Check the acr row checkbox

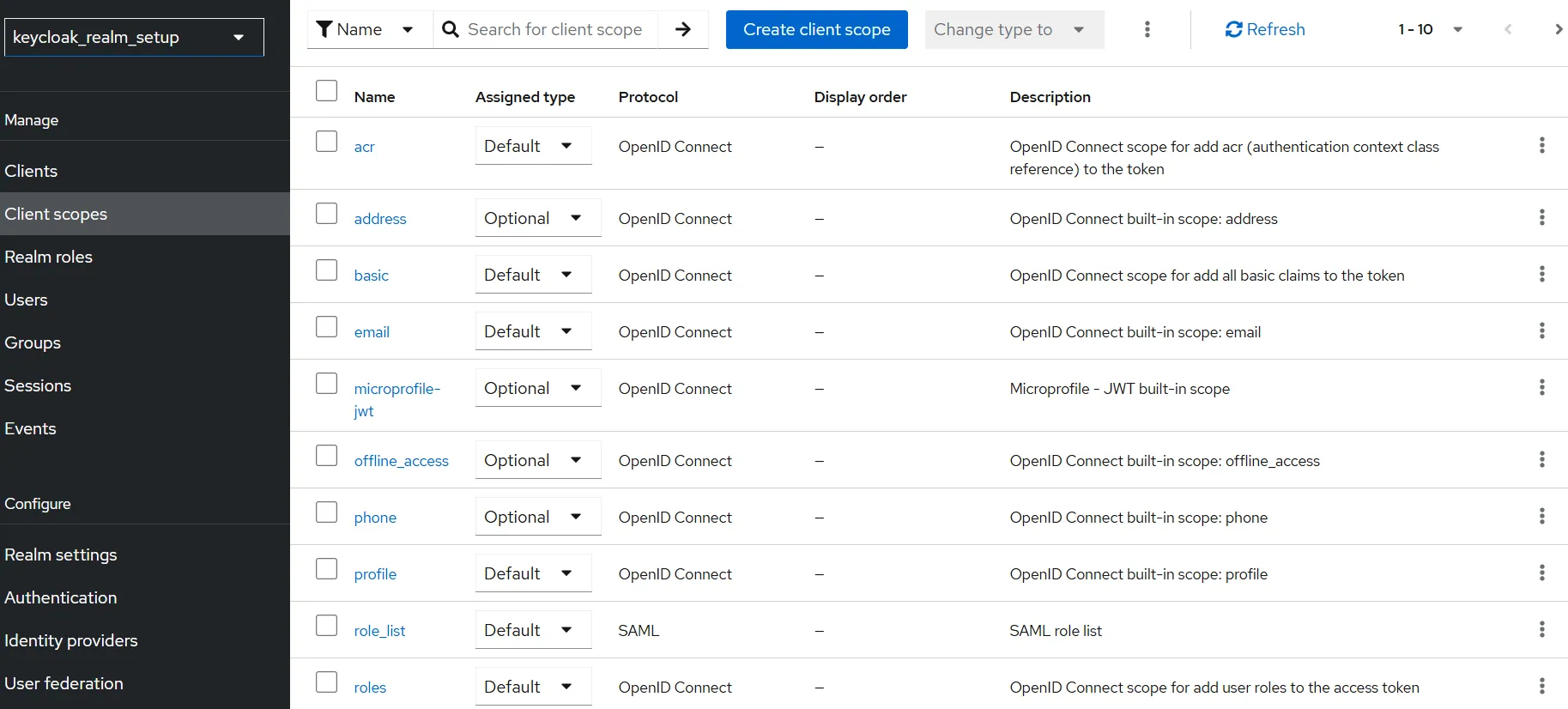(326, 141)
